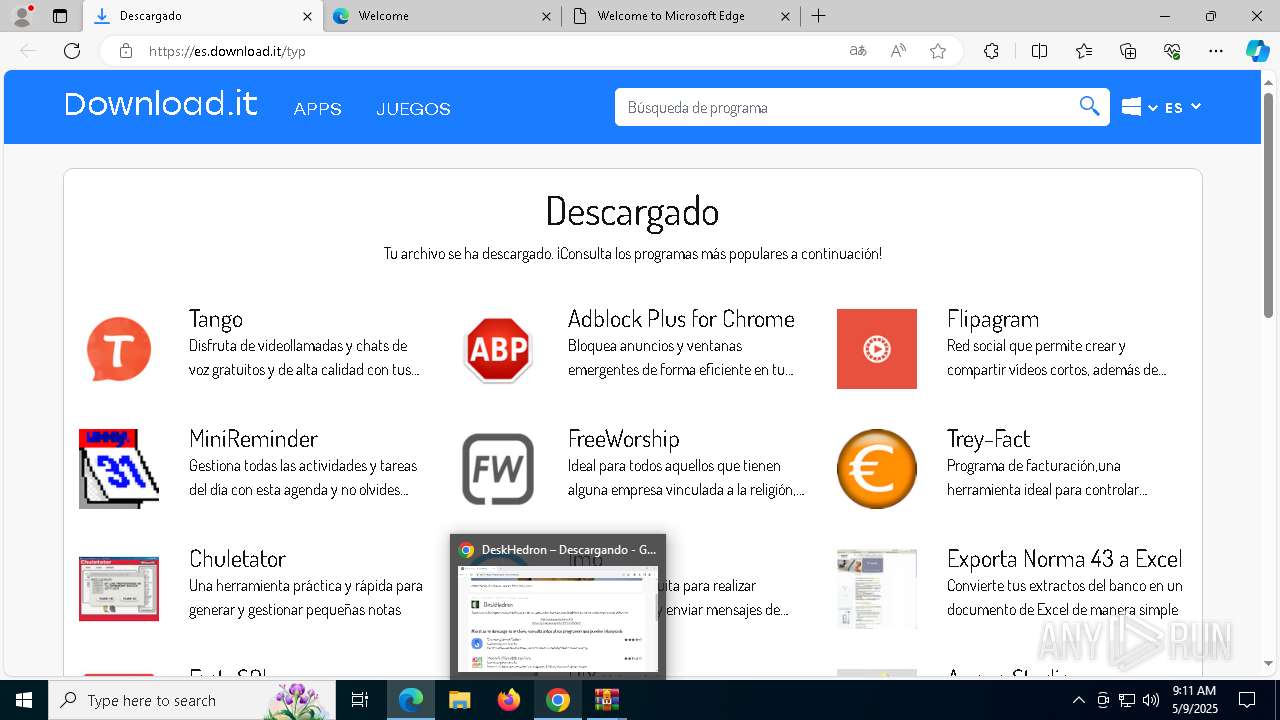
Task: Click the FreeWorship FW icon
Action: pyautogui.click(x=498, y=469)
